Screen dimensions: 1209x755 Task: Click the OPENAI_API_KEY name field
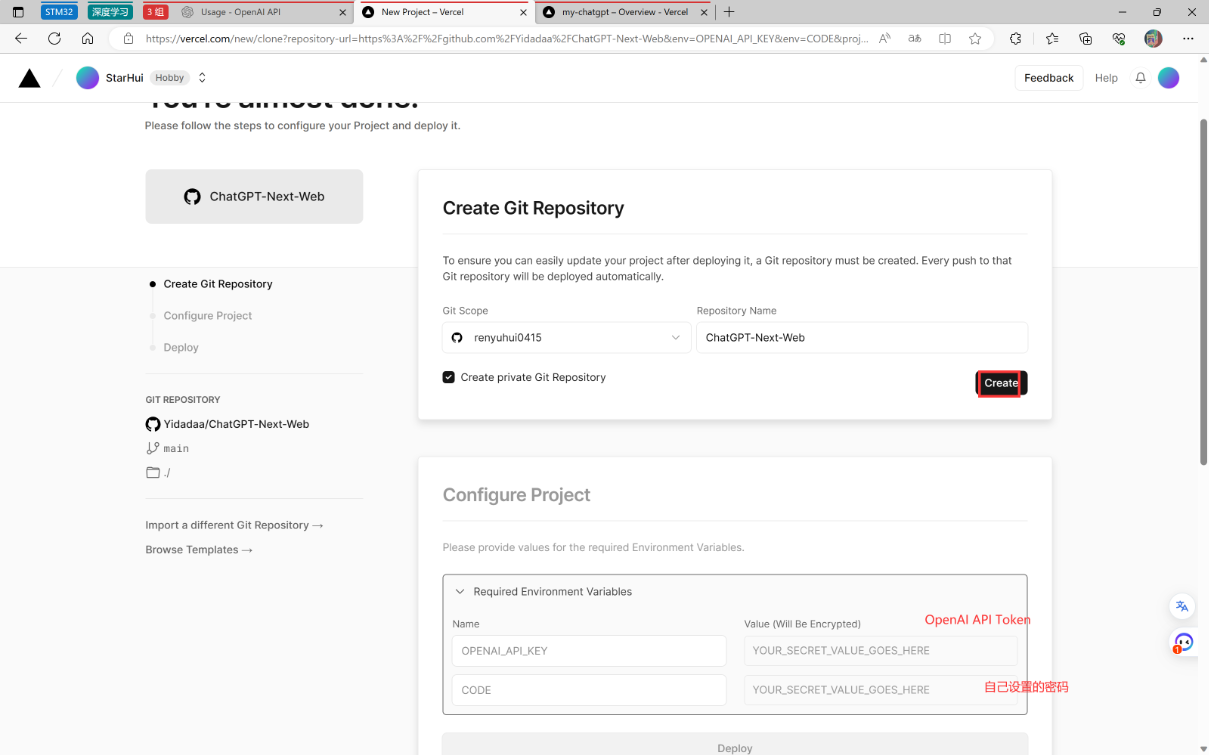(x=589, y=650)
